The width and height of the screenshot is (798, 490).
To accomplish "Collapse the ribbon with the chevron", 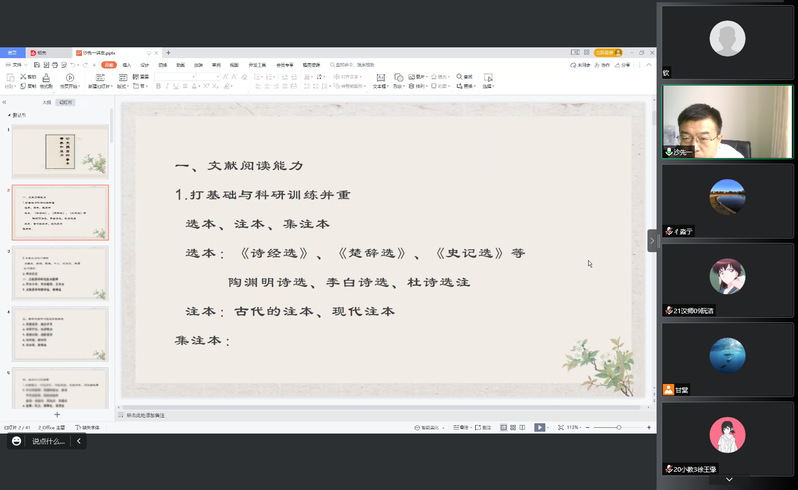I will (x=648, y=65).
